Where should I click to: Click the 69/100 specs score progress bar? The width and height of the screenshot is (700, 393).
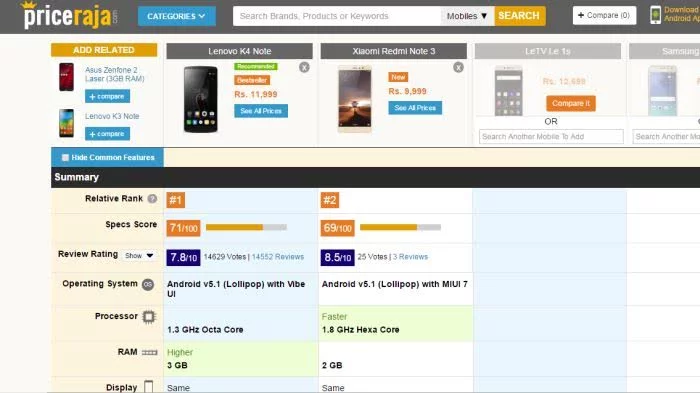click(400, 227)
